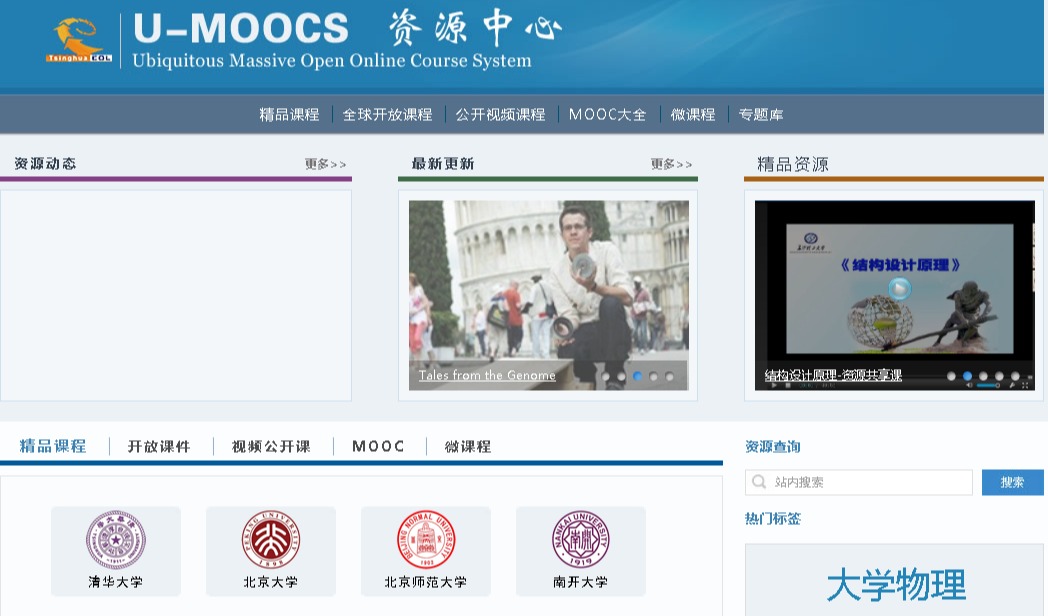Viewport: 1048px width, 616px height.
Task: Click the blue 搜索 search button
Action: pyautogui.click(x=1012, y=482)
